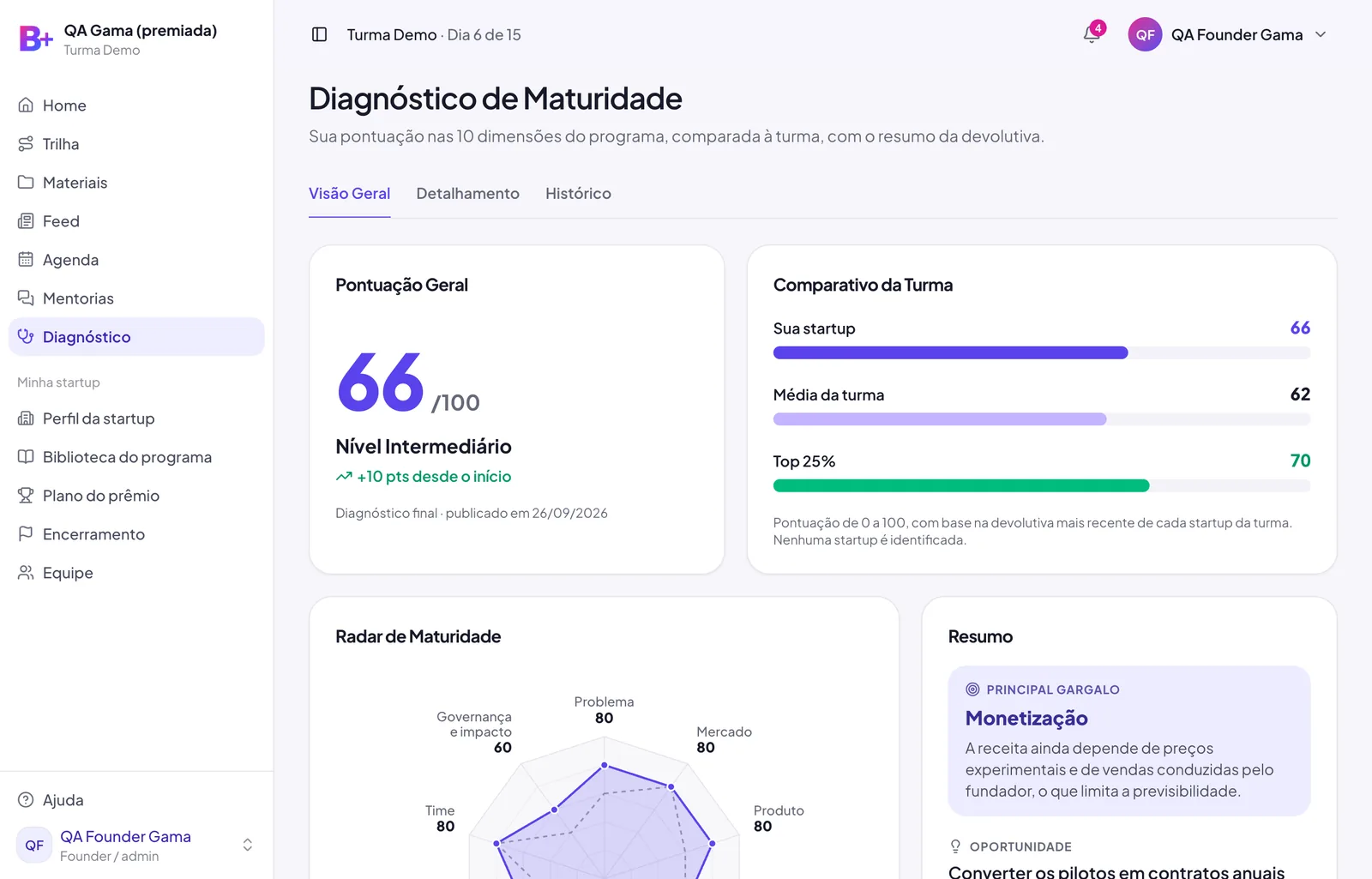
Task: Click the Top 25% green progress bar
Action: pos(1042,485)
